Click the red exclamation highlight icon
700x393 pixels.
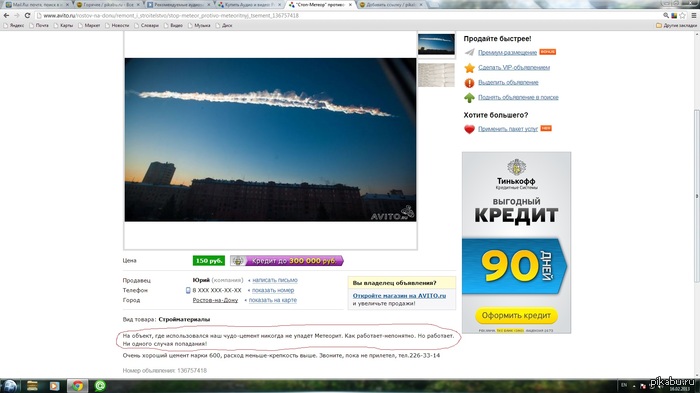click(469, 83)
